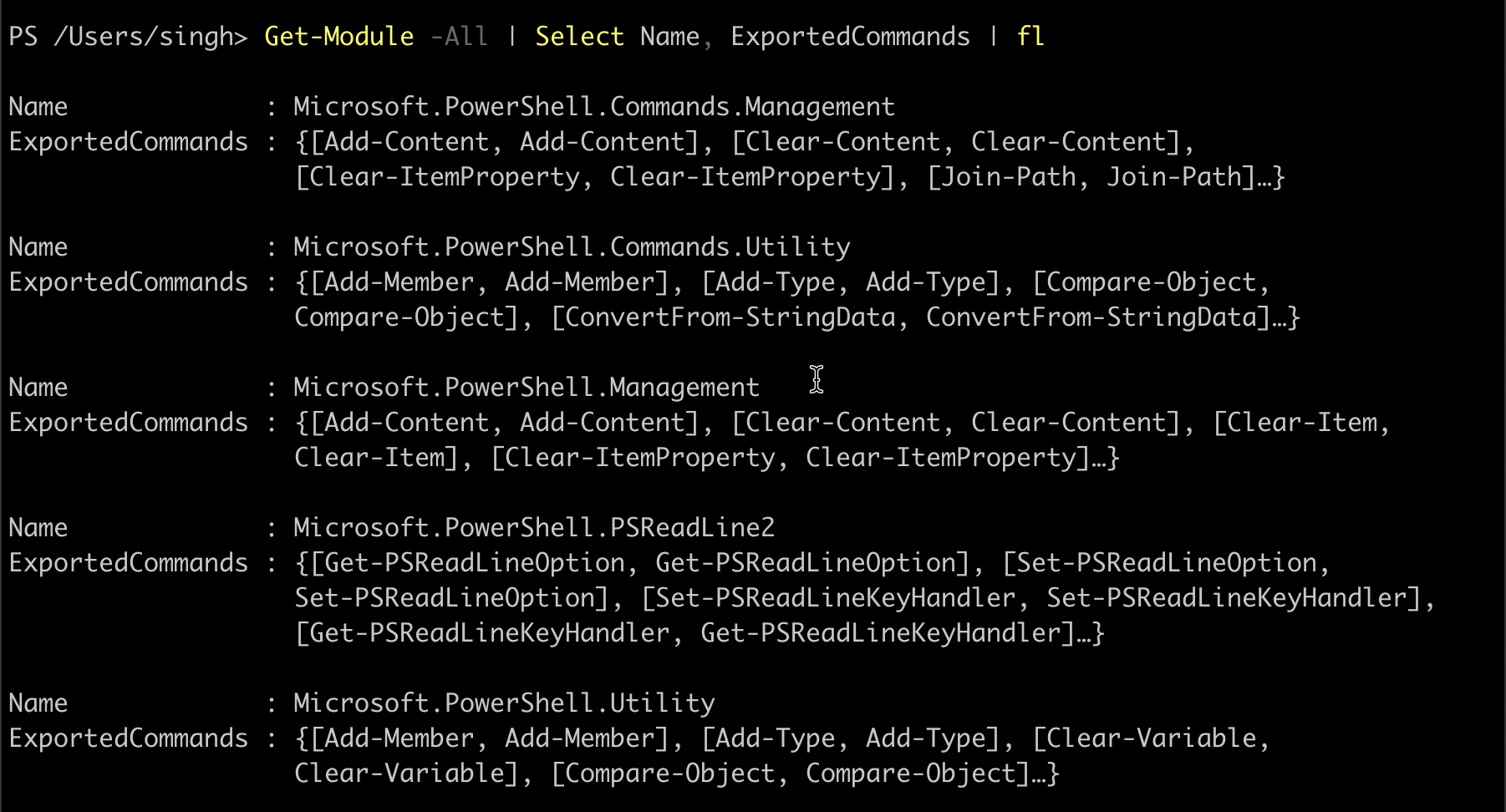The width and height of the screenshot is (1506, 812).
Task: Click the Microsoft.PowerShell.PSReadLine2 module name
Action: coord(534,528)
